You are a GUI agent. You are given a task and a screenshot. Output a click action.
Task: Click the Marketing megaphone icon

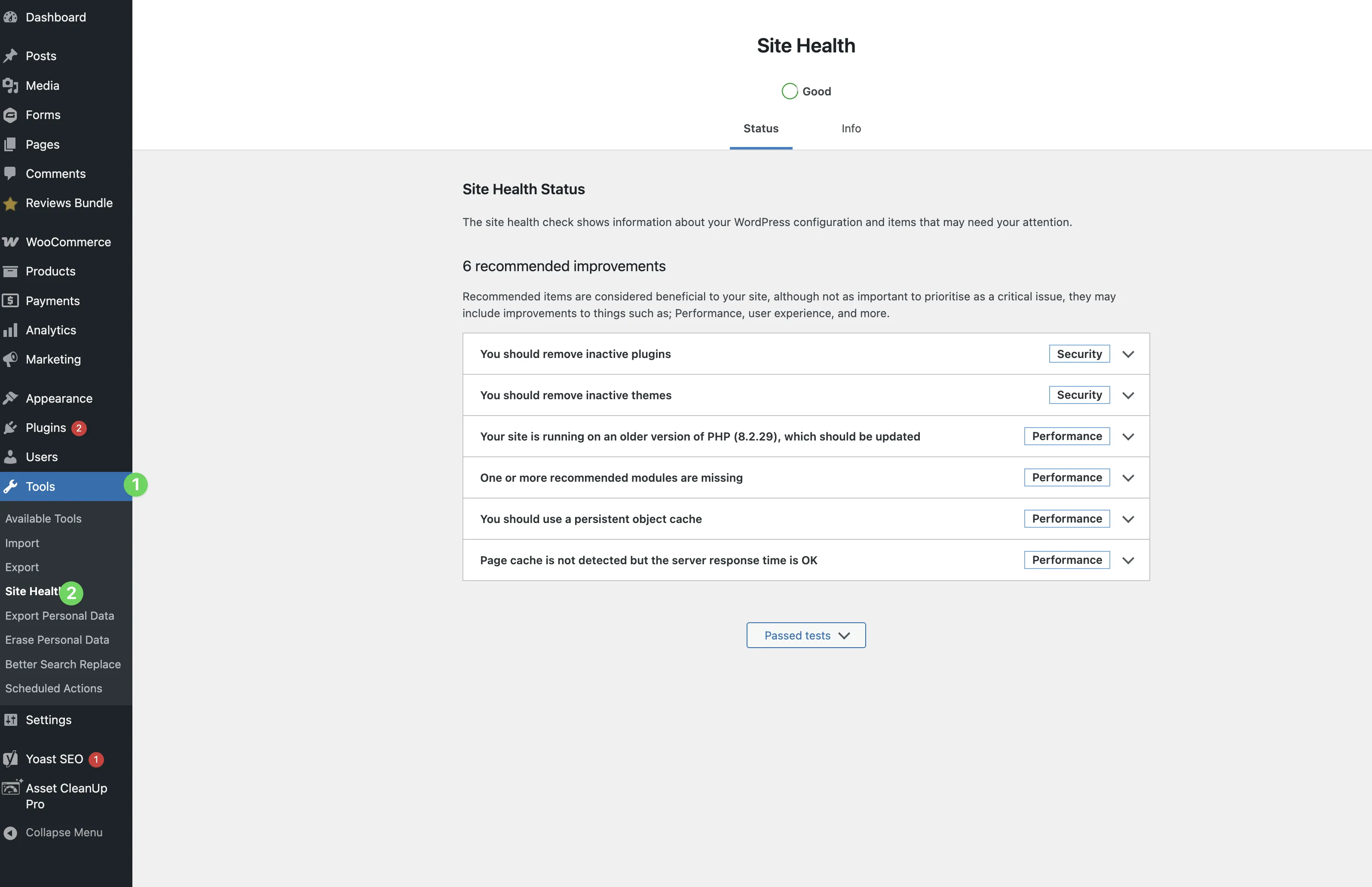[10, 359]
